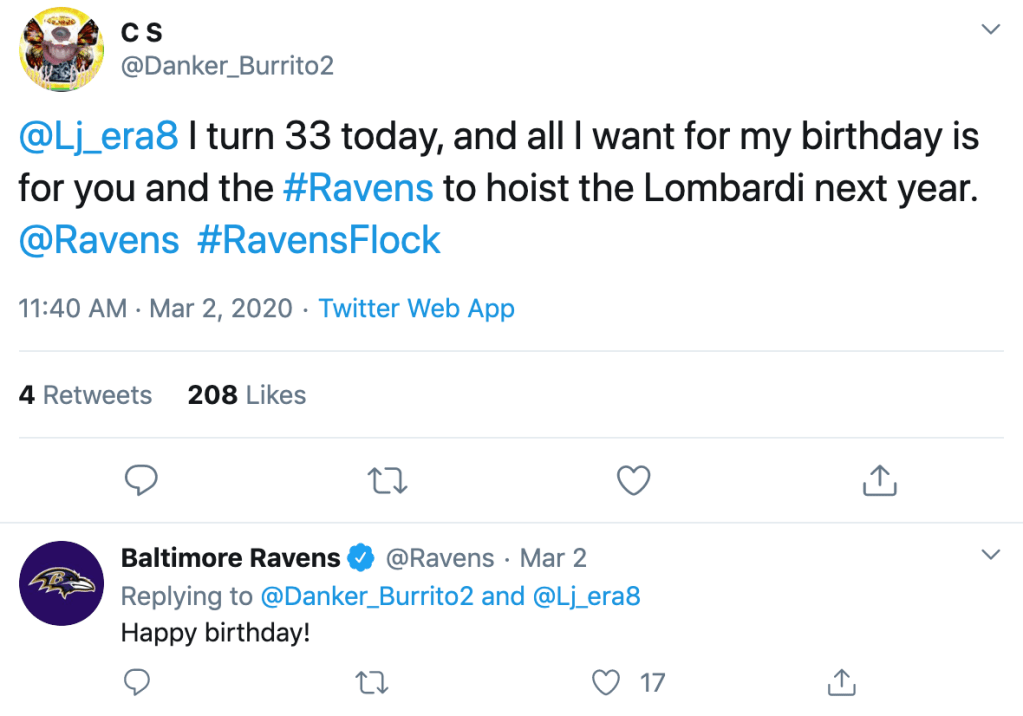Image resolution: width=1023 pixels, height=716 pixels.
Task: Share the Ravens reply tweet
Action: 842,683
